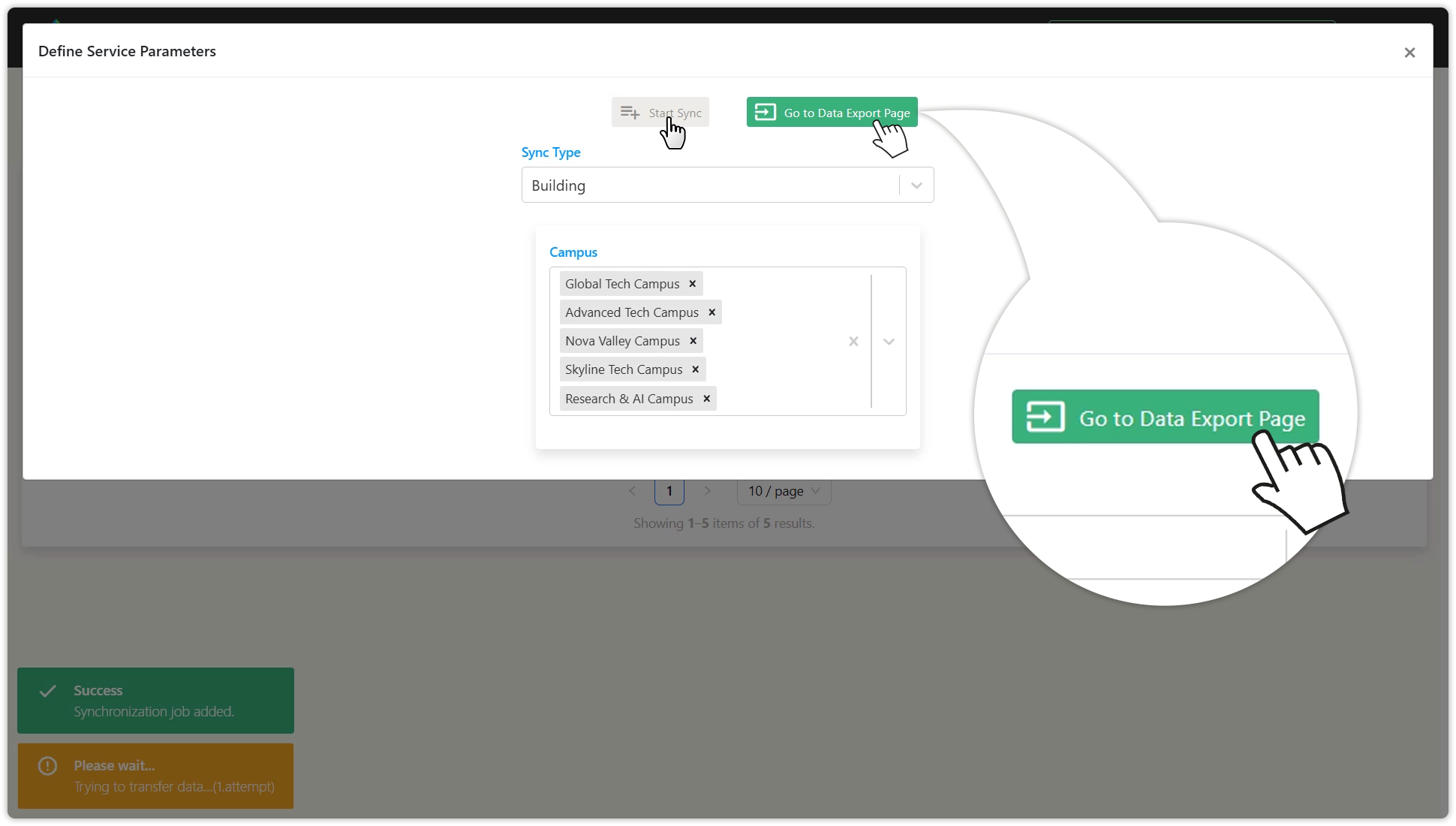The image size is (1456, 826).
Task: Remove Research & AI Campus tag
Action: (x=707, y=399)
